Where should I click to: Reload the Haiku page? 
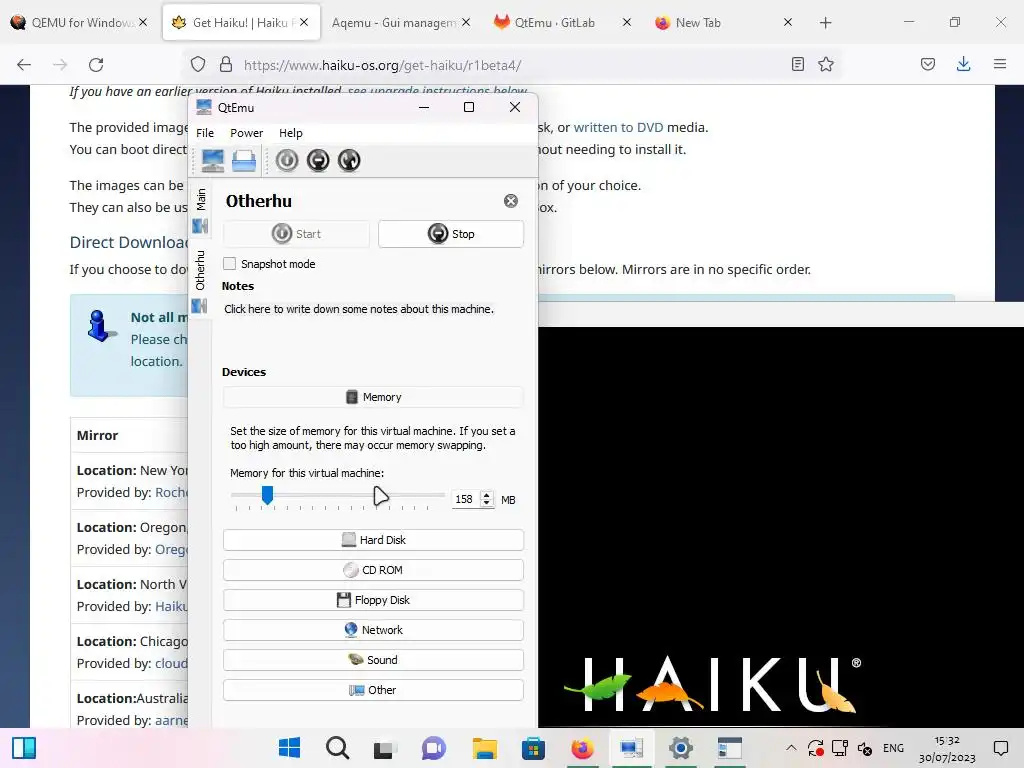click(96, 65)
